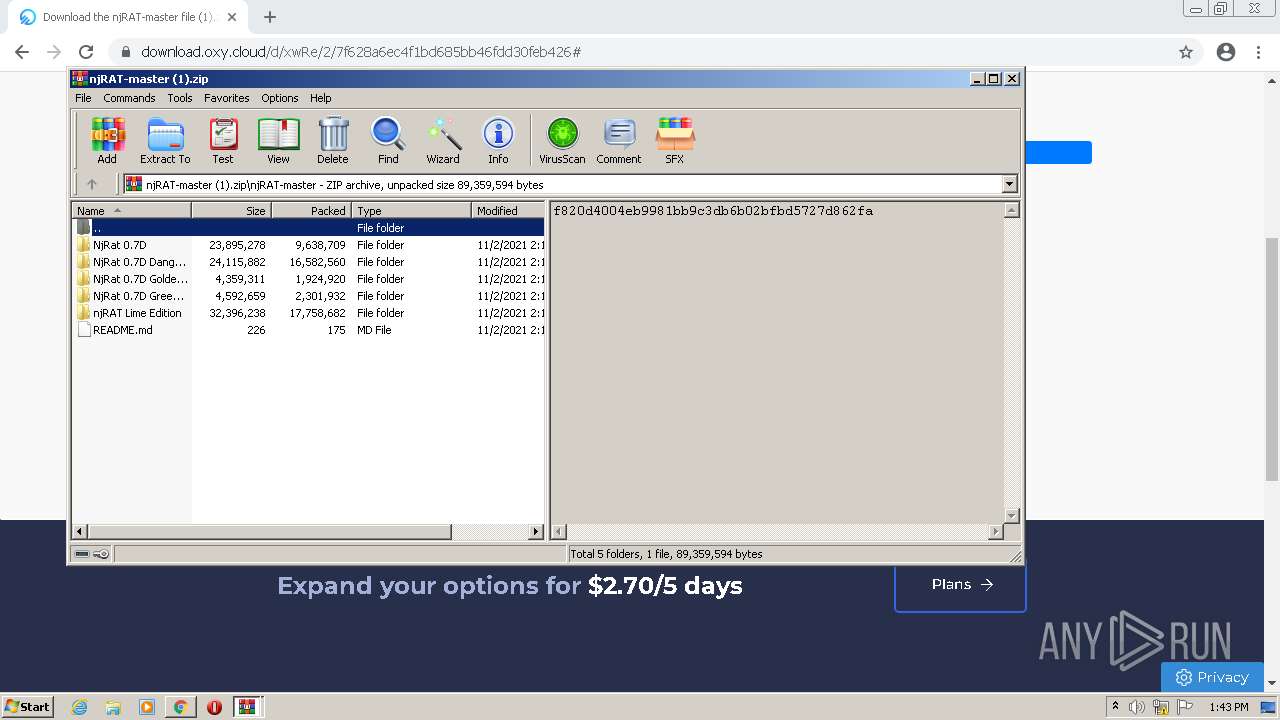Open the Favorites menu

pos(227,98)
